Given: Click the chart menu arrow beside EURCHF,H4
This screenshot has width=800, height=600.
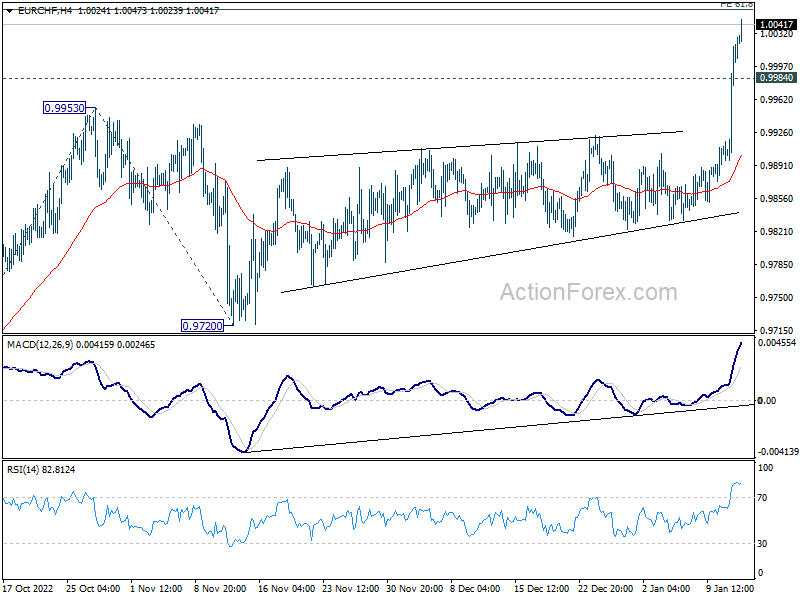Looking at the screenshot, I should pyautogui.click(x=9, y=11).
